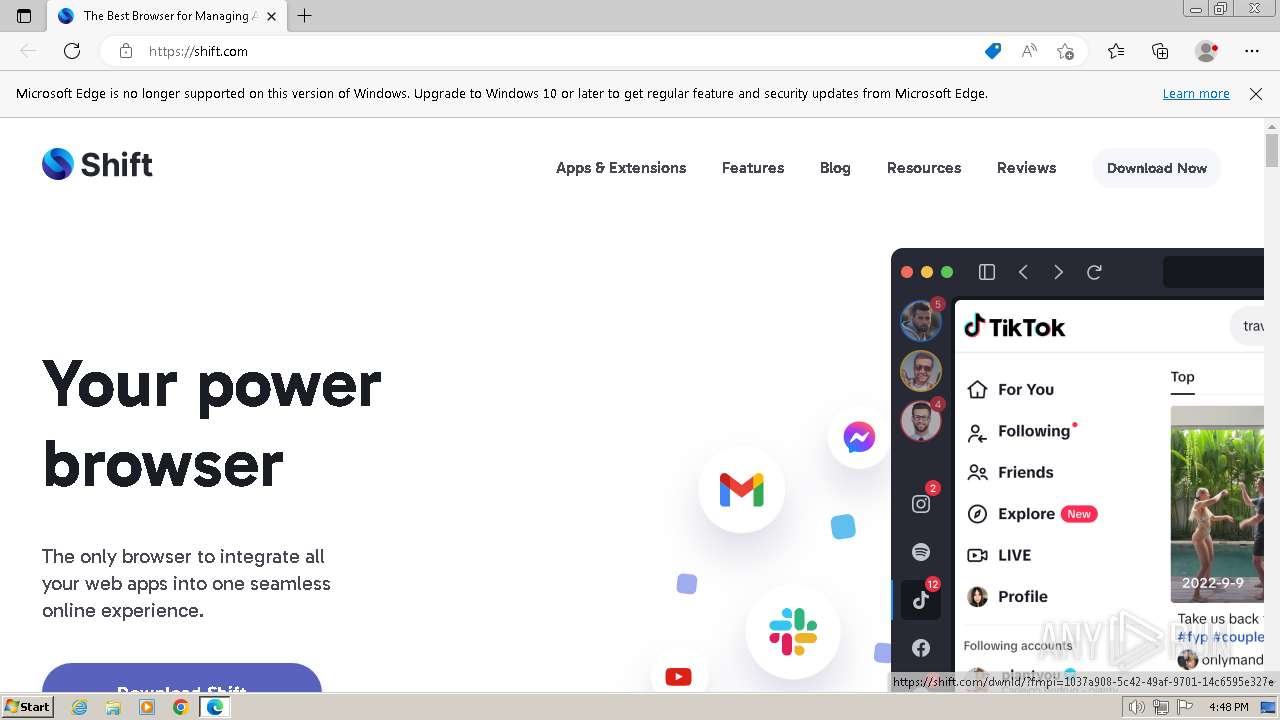Click the Download Shift button
Image resolution: width=1280 pixels, height=720 pixels.
coord(182,678)
